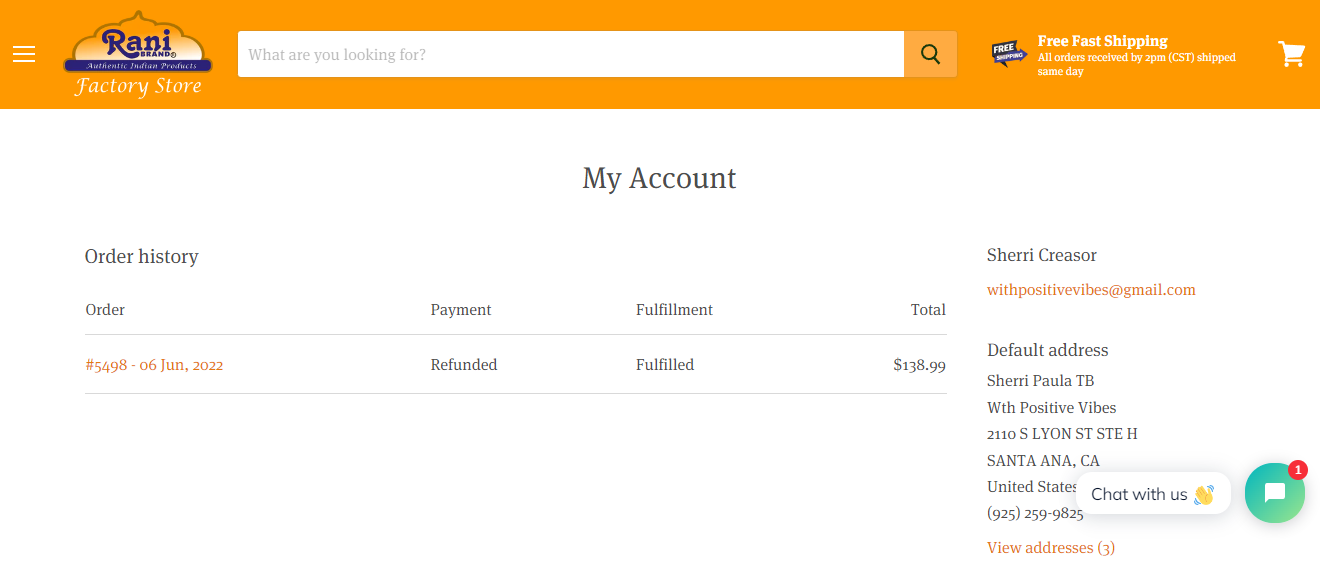The height and width of the screenshot is (574, 1320).
Task: Open View addresses (3) link
Action: (x=1051, y=548)
